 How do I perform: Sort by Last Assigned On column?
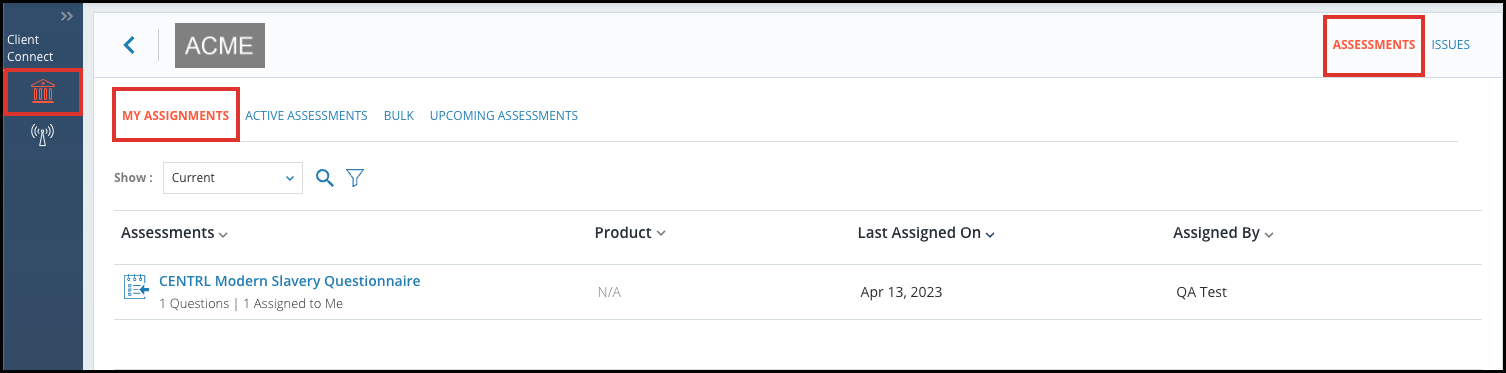[x=926, y=233]
